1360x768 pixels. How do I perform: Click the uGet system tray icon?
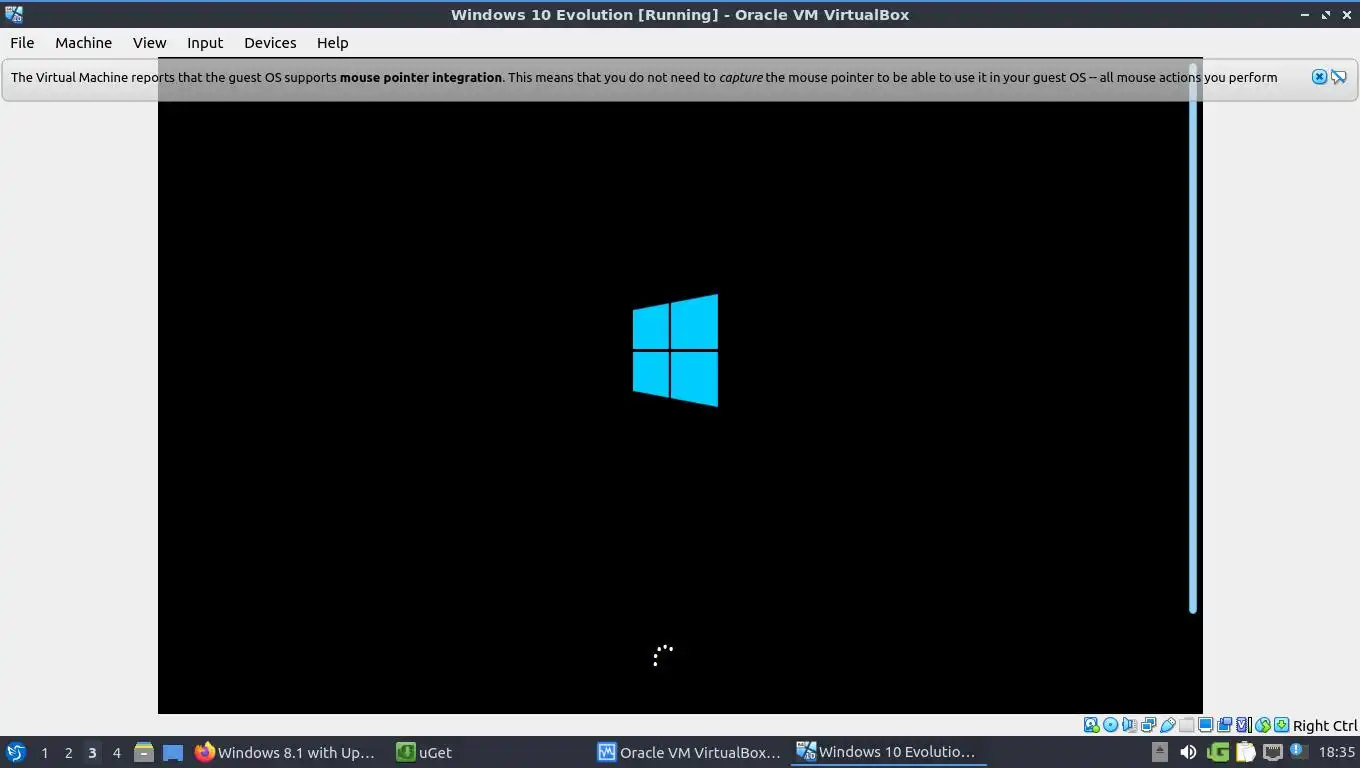tap(1217, 752)
